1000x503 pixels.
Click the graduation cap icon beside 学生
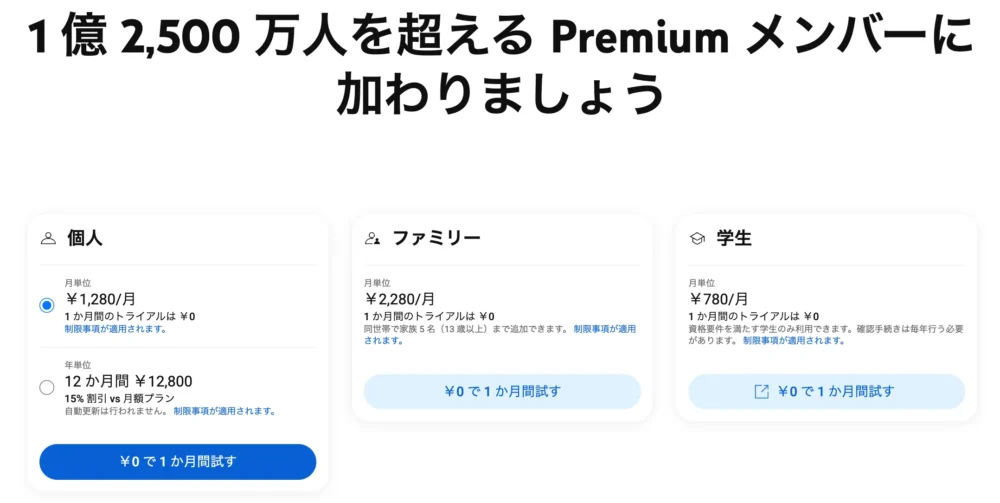(x=698, y=238)
